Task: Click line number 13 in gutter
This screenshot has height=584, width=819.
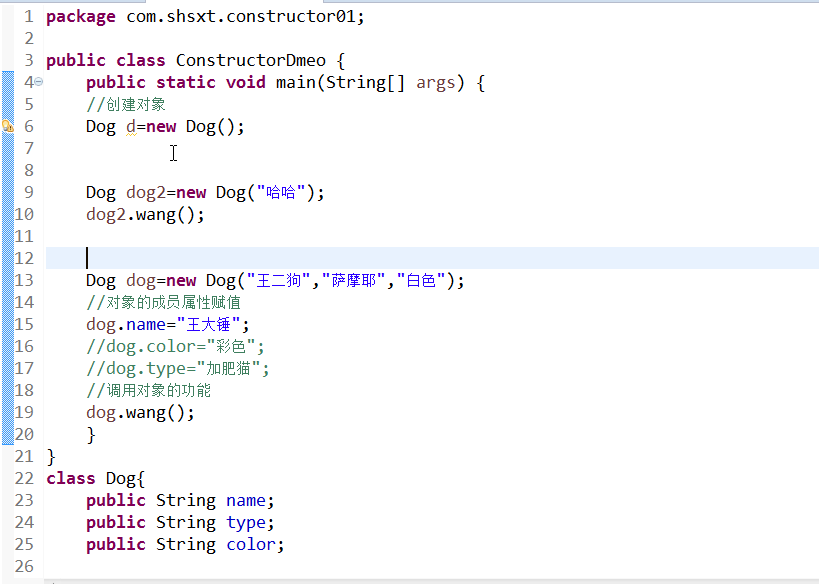Action: point(24,281)
